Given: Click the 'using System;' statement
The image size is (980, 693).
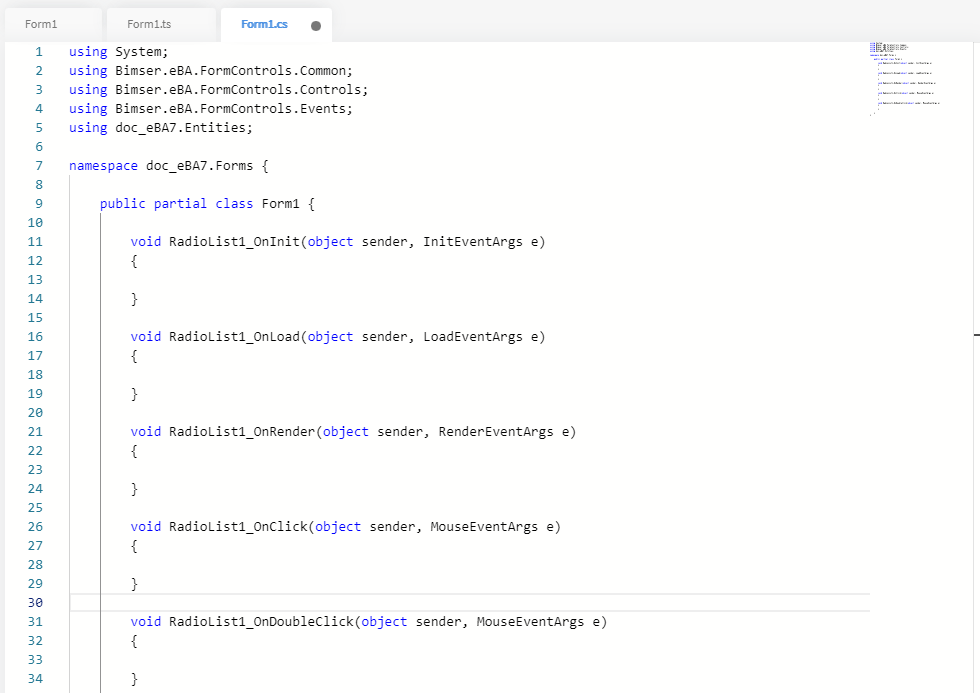Looking at the screenshot, I should (119, 52).
